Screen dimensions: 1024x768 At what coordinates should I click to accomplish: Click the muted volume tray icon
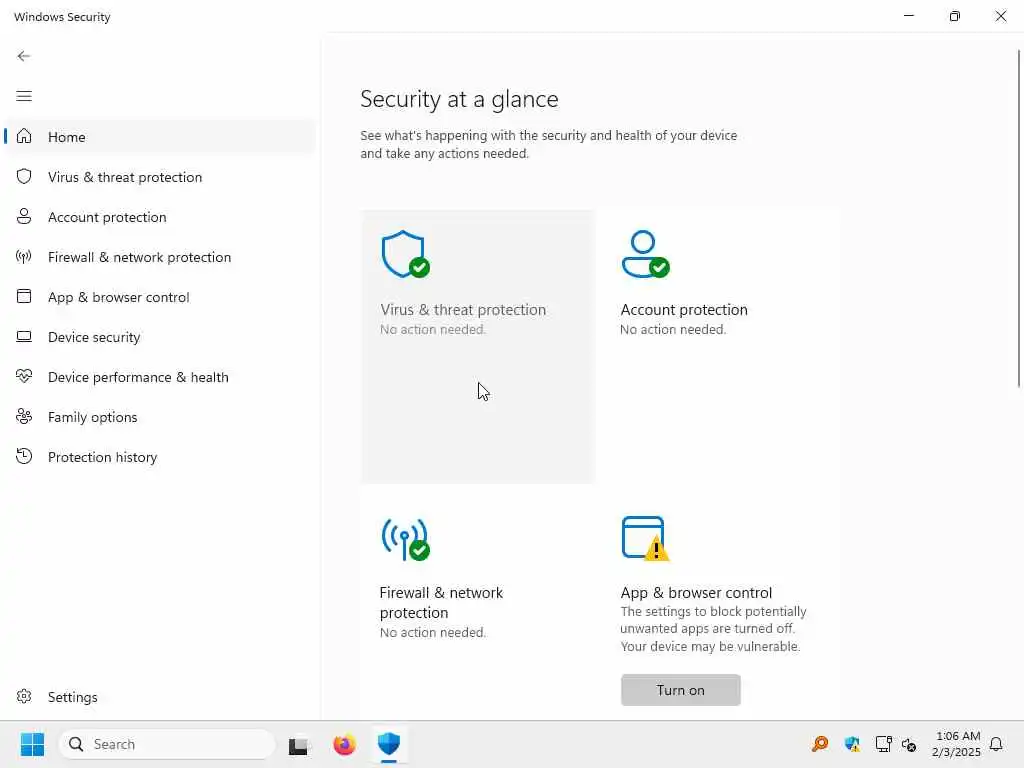(x=909, y=744)
